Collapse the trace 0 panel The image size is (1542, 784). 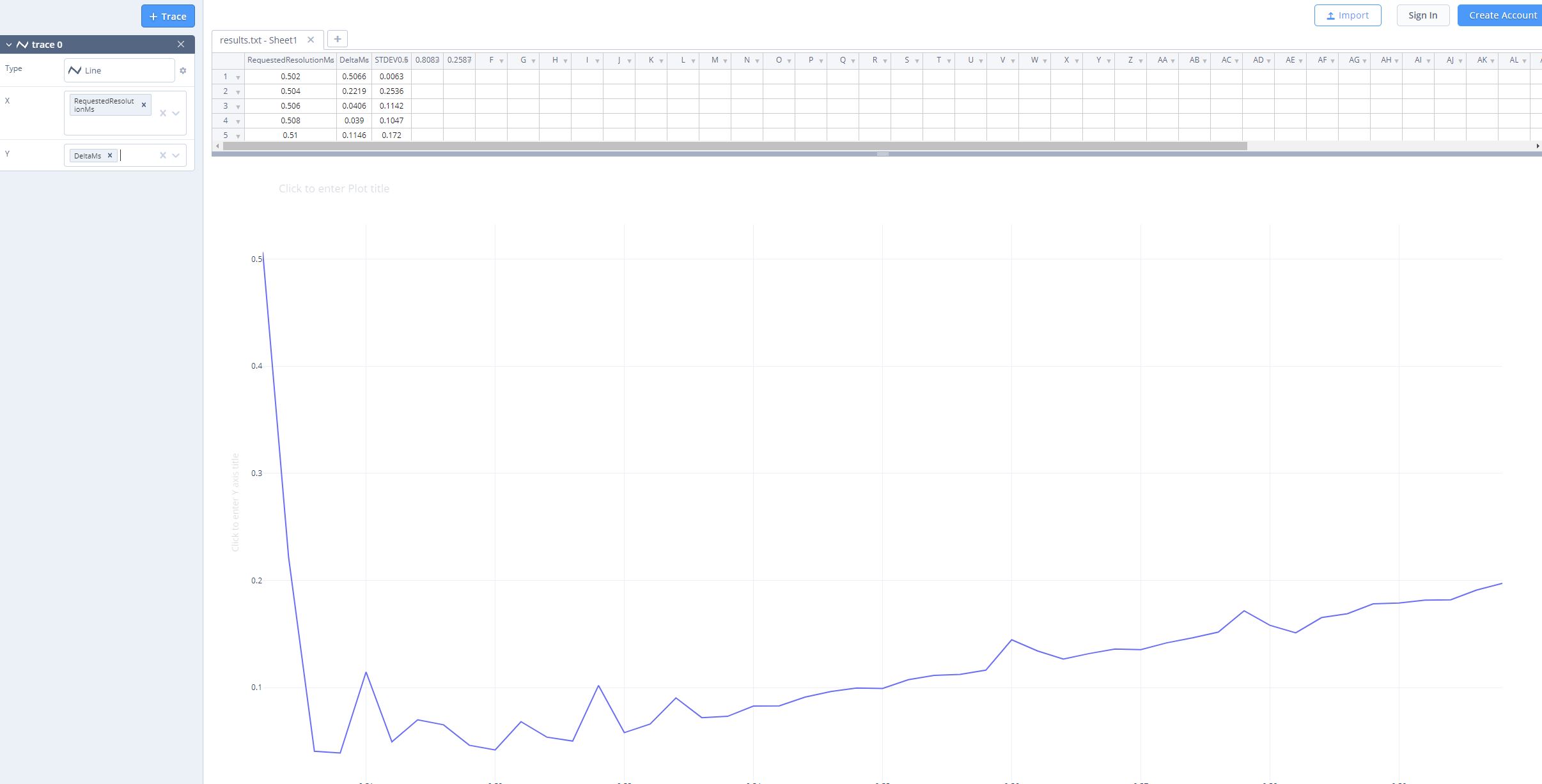click(9, 45)
